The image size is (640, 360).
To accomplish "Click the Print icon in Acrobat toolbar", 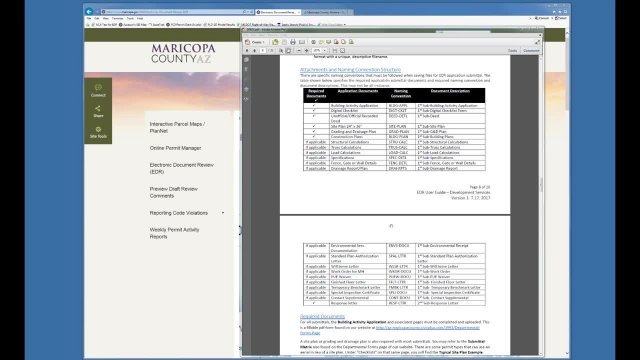I will pyautogui.click(x=293, y=42).
